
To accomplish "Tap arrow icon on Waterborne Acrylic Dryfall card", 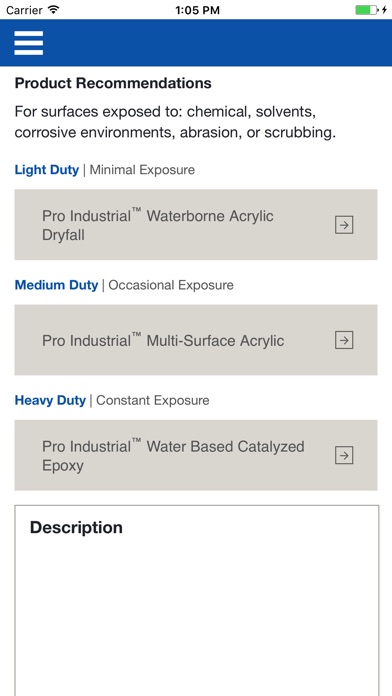I will (344, 225).
